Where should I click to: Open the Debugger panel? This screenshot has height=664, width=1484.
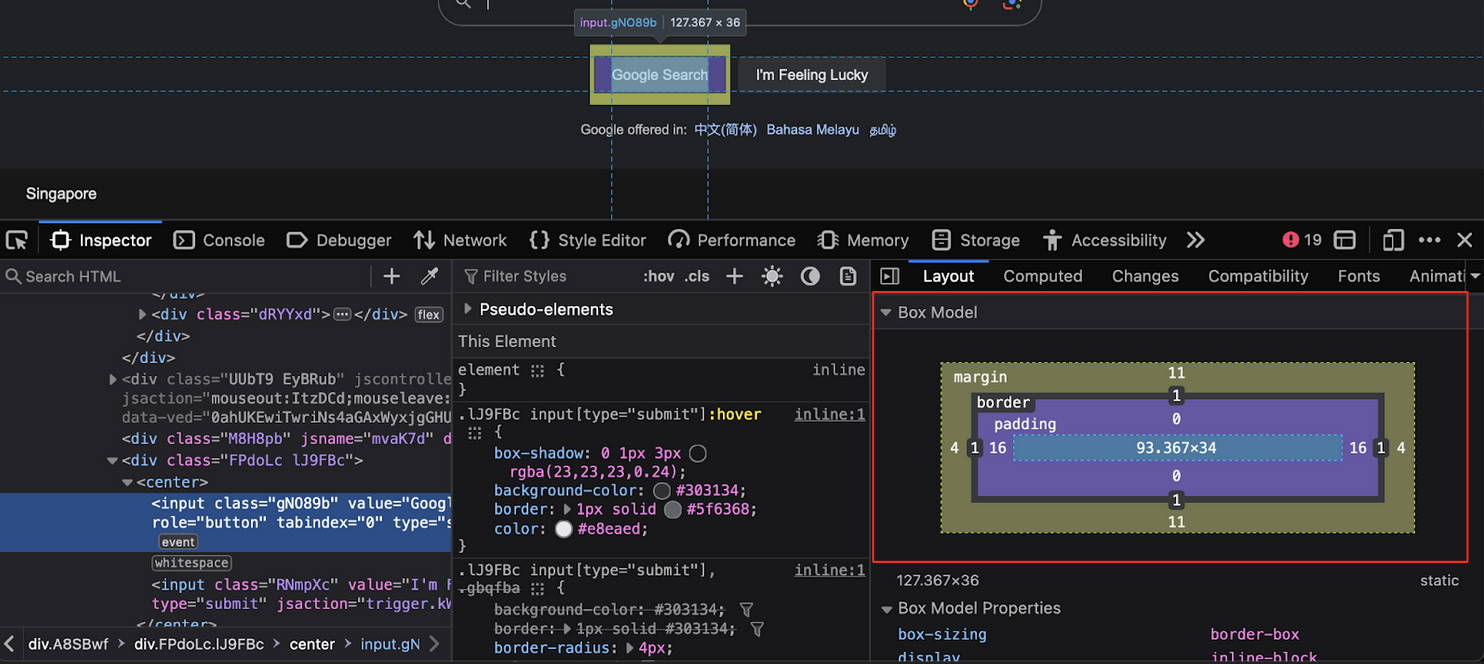(339, 240)
